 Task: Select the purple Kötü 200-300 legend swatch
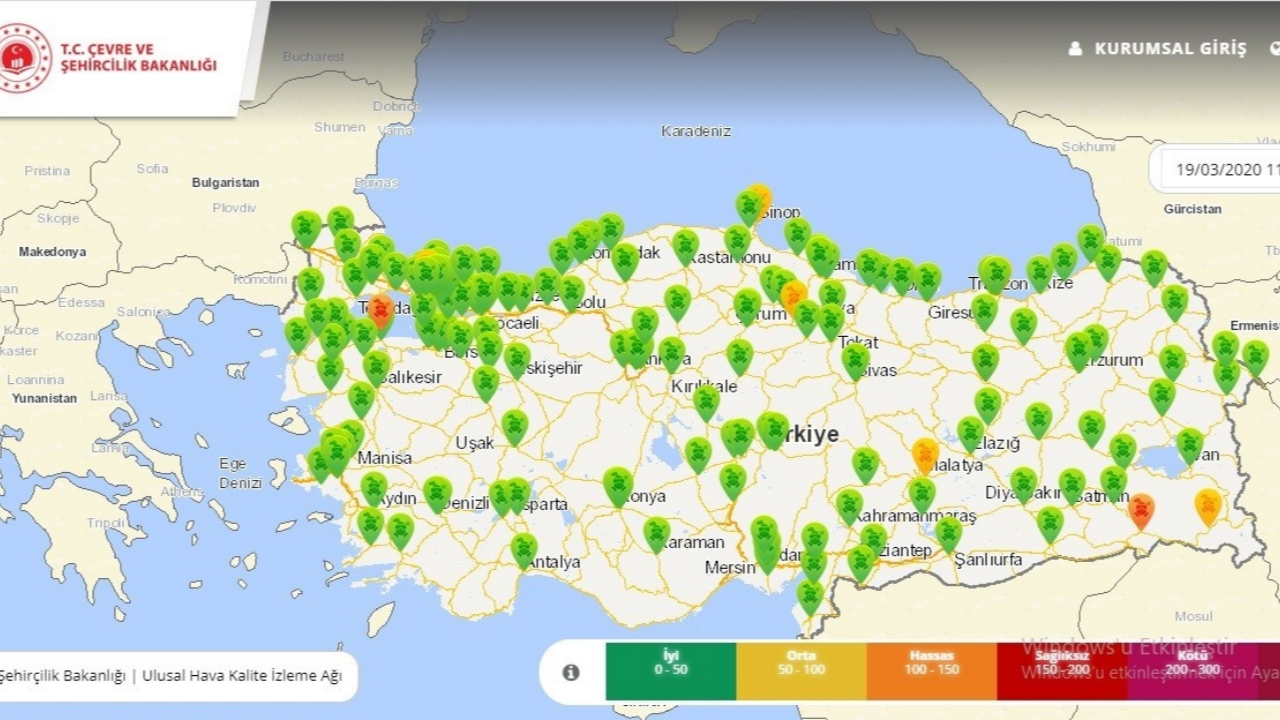click(x=1192, y=671)
